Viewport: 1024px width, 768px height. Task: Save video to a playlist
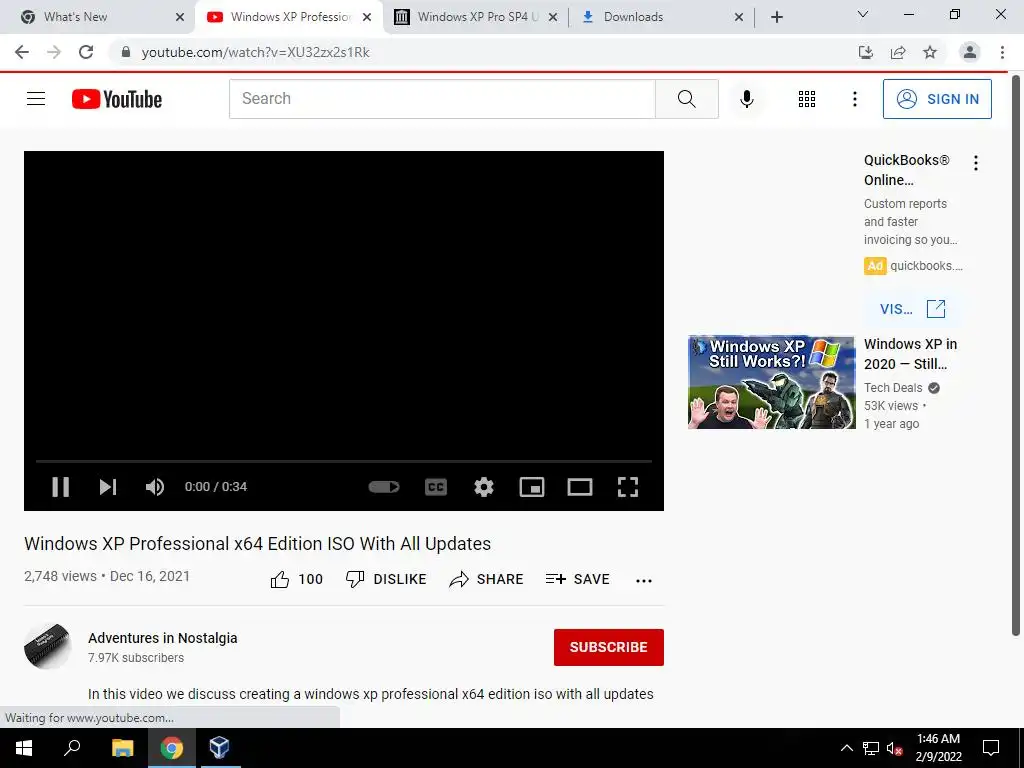[577, 579]
